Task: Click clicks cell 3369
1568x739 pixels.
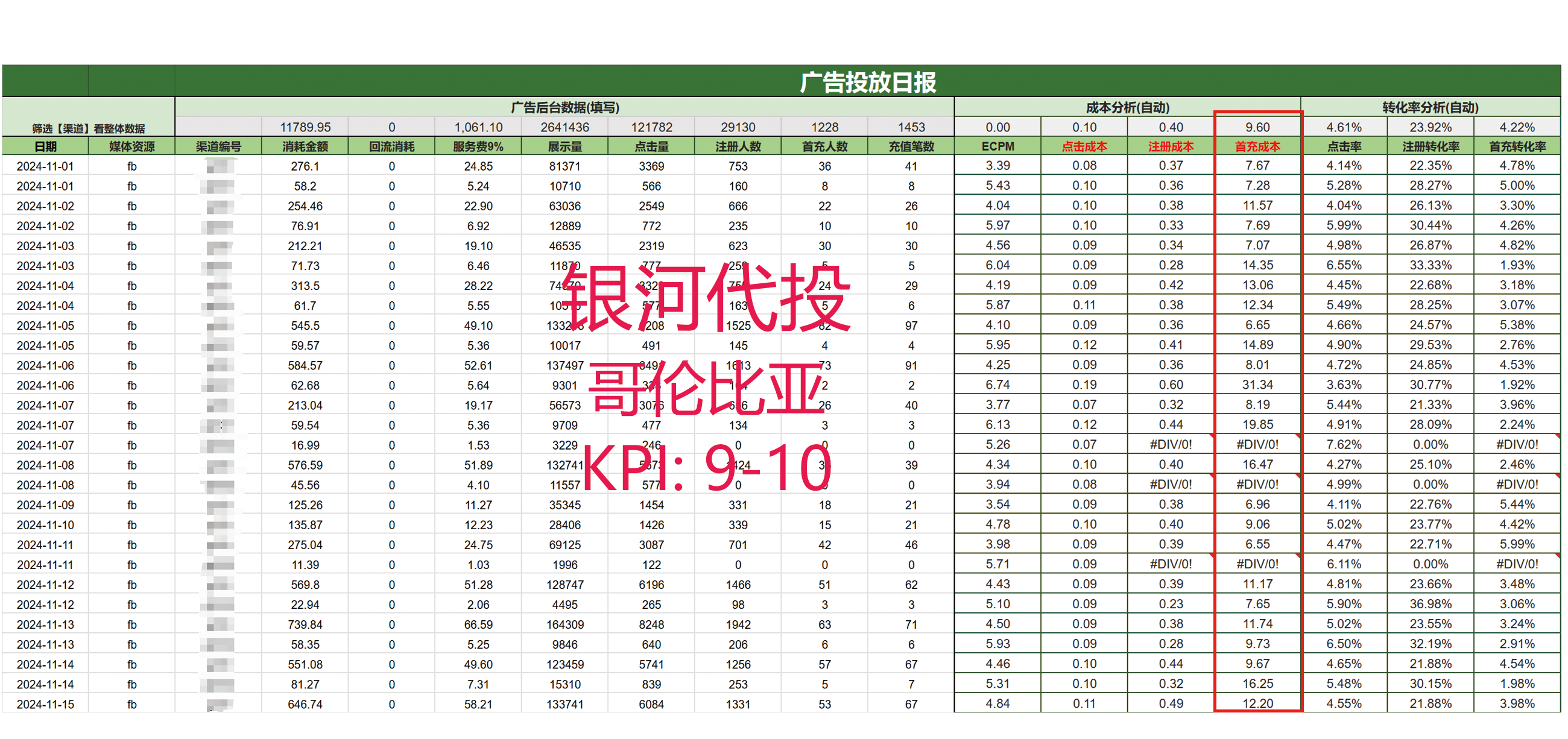Action: click(x=651, y=166)
